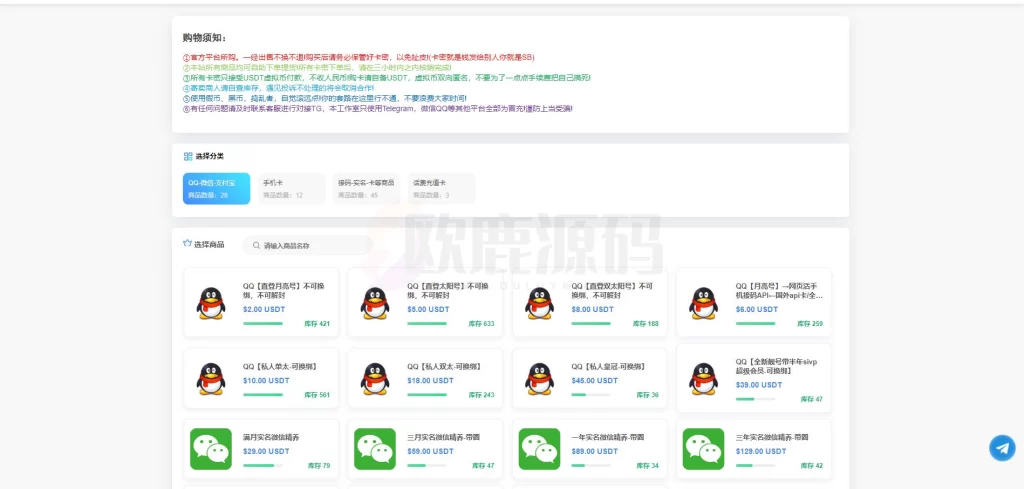This screenshot has height=489, width=1024.
Task: Click notice line ③ about USDT payment
Action: click(387, 78)
